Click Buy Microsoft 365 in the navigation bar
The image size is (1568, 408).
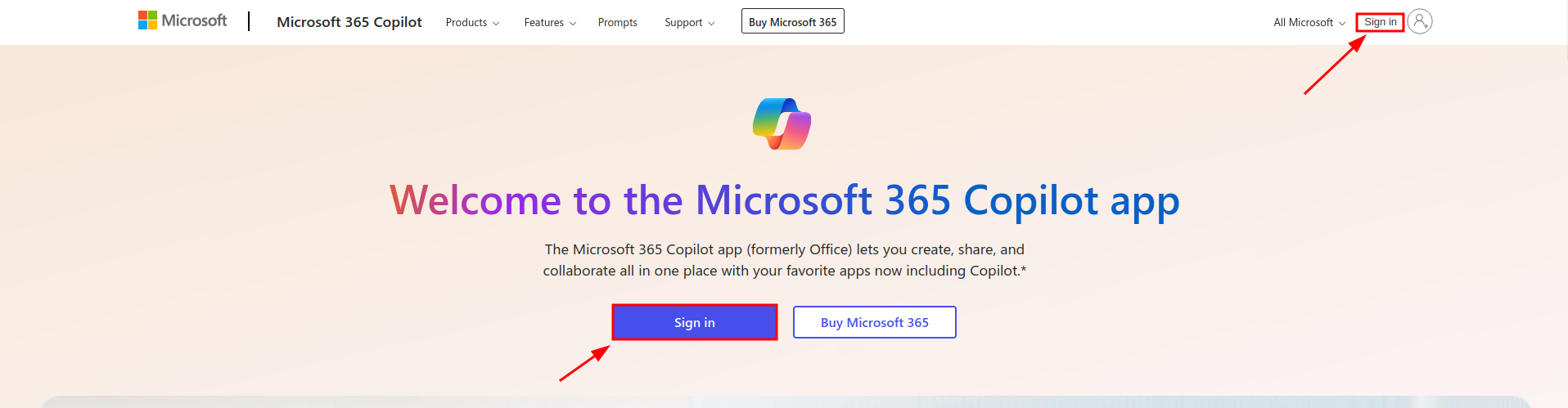[792, 22]
